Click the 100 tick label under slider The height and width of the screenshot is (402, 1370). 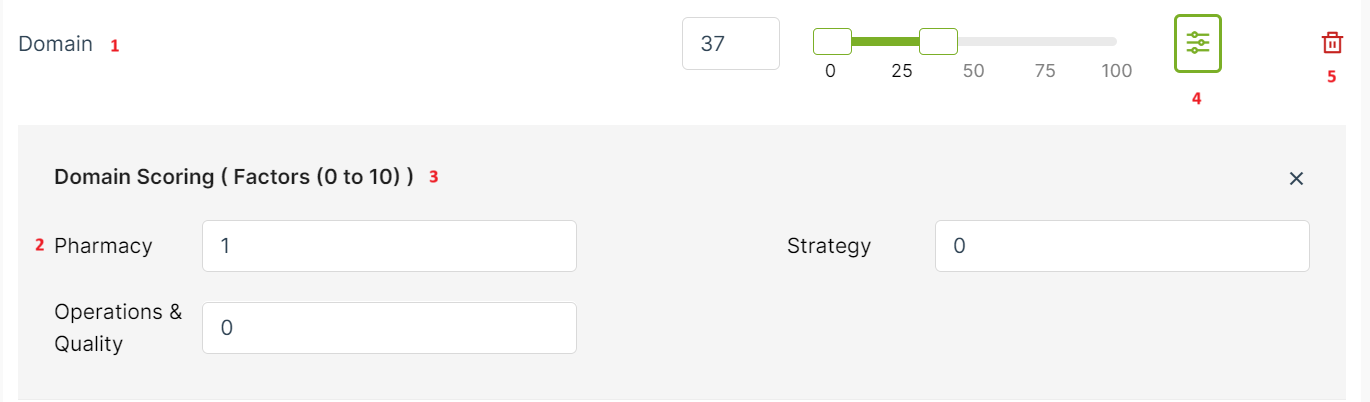tap(1117, 71)
